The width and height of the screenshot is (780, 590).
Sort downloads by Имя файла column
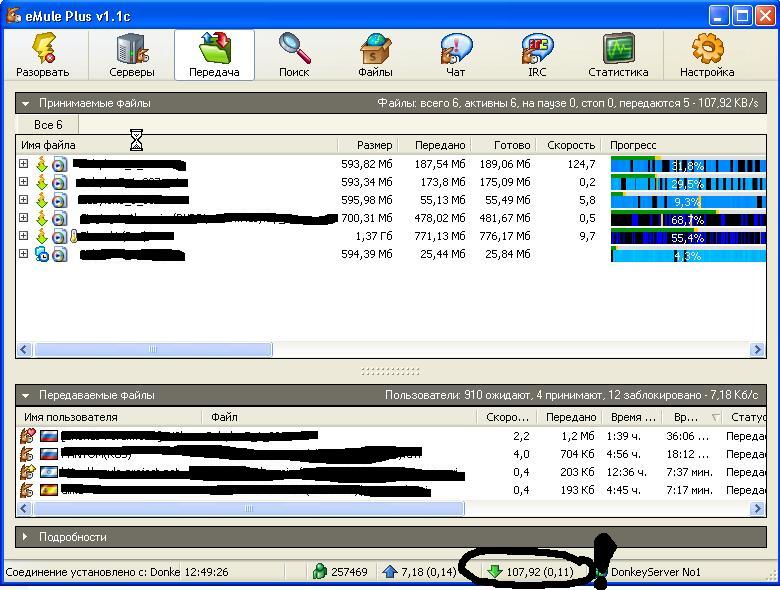pos(177,145)
